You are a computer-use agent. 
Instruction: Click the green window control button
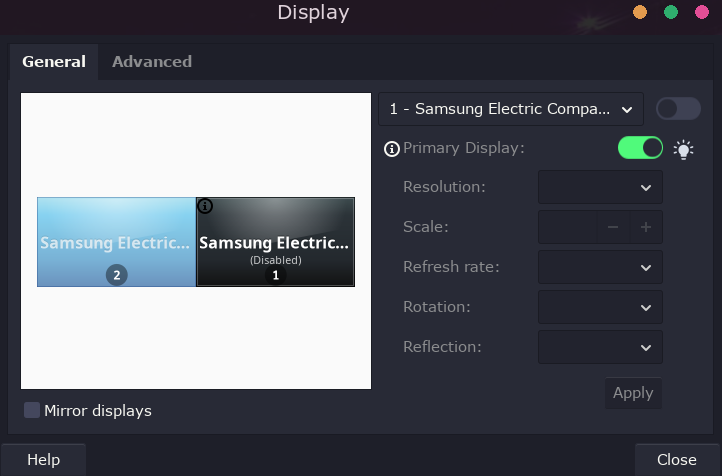671,12
